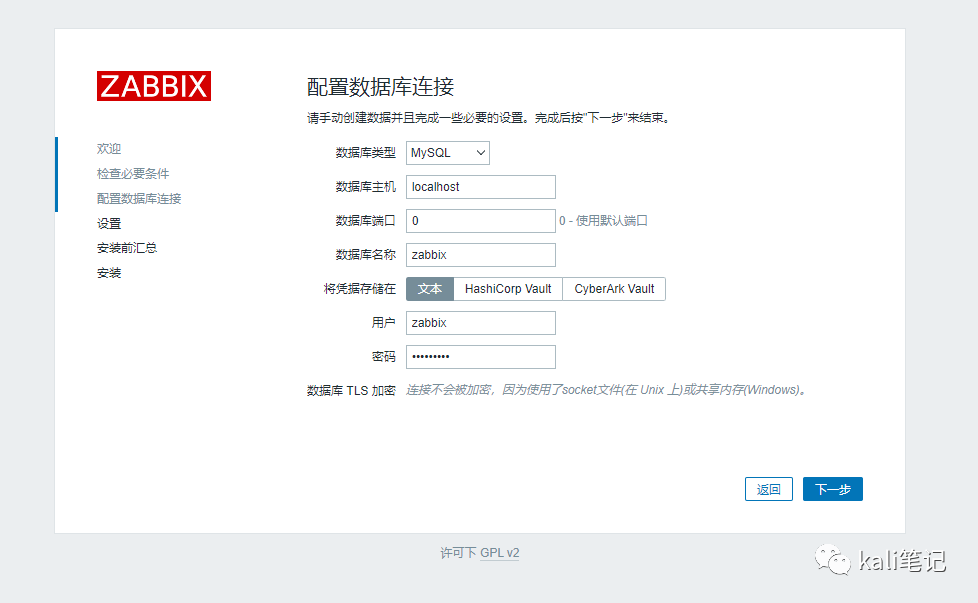Click the 数据库类型 label
Image resolution: width=978 pixels, height=603 pixels.
(366, 153)
